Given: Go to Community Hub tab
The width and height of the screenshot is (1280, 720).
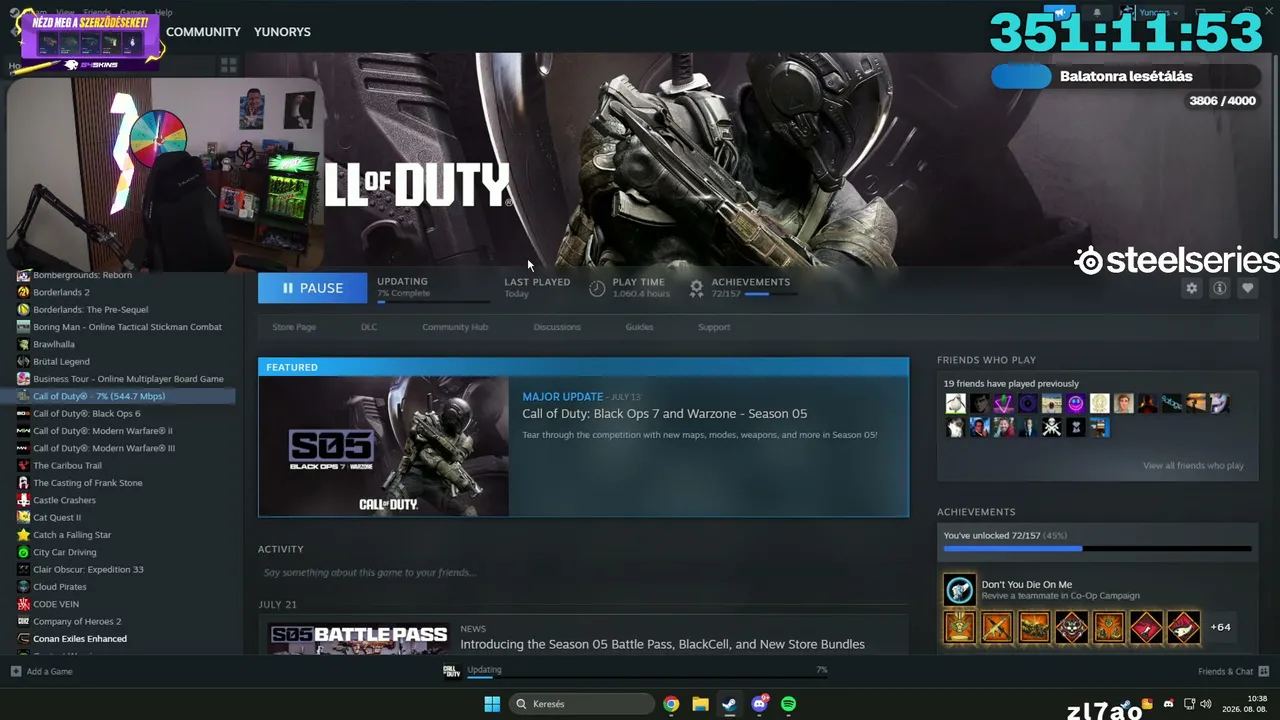Looking at the screenshot, I should [x=455, y=327].
